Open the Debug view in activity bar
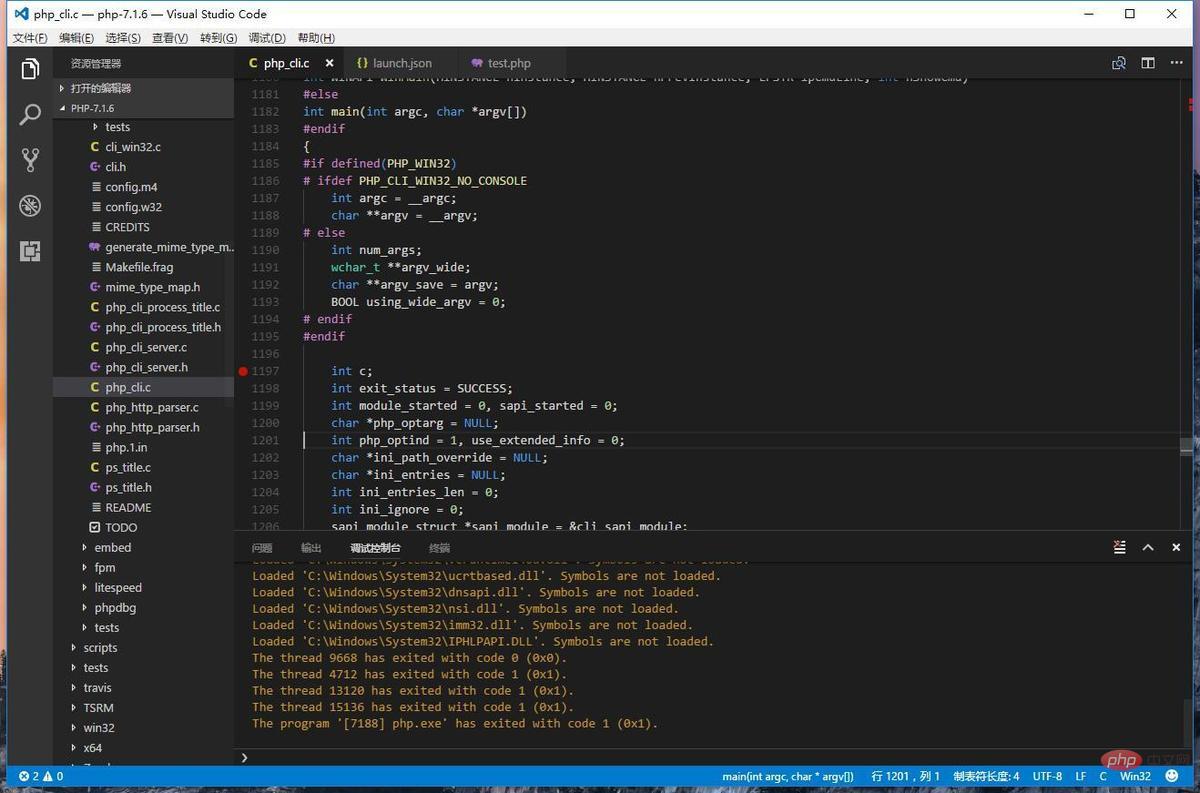Viewport: 1200px width, 793px height. pos(30,206)
